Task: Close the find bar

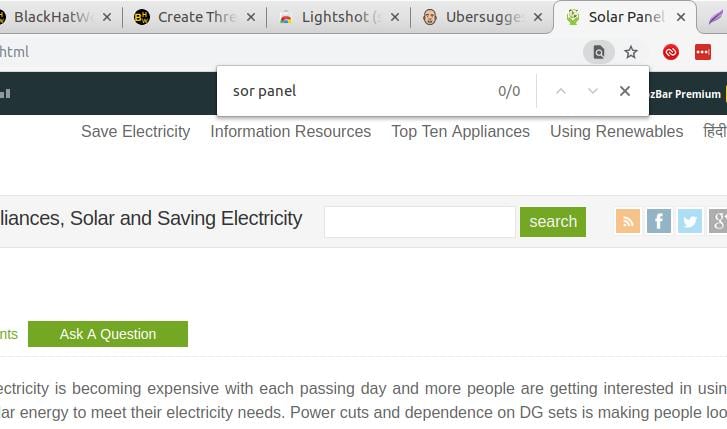Action: (x=625, y=91)
